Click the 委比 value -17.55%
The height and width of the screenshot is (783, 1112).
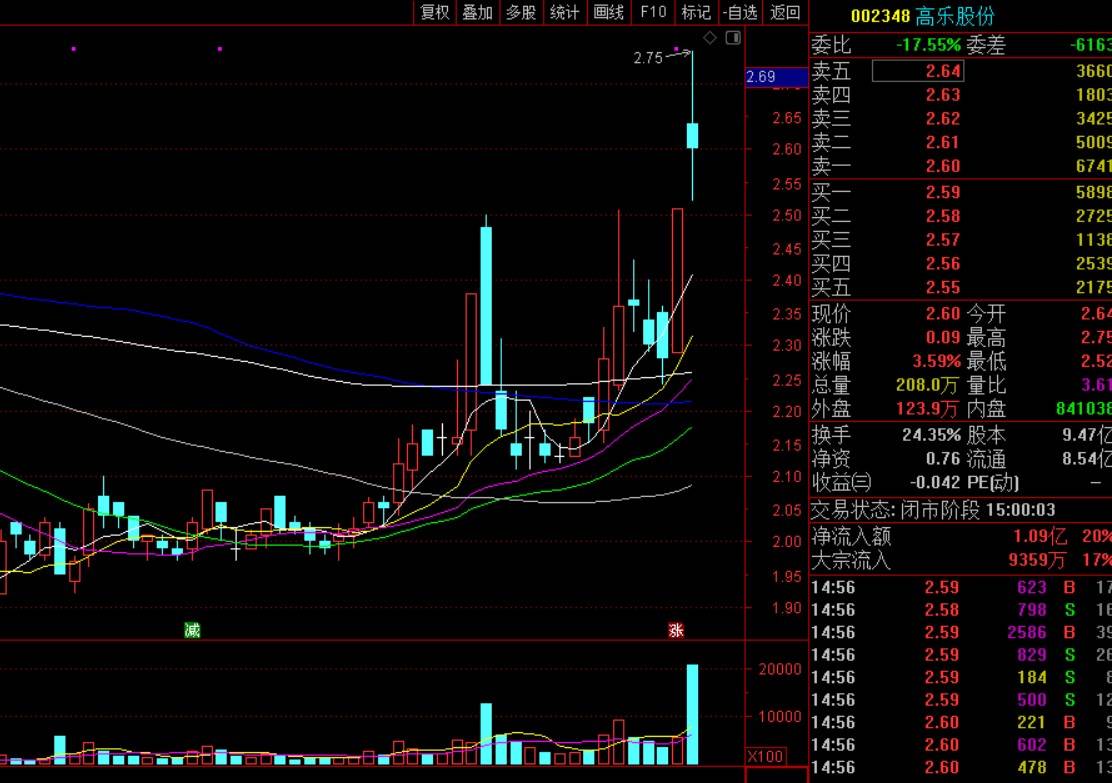(928, 45)
